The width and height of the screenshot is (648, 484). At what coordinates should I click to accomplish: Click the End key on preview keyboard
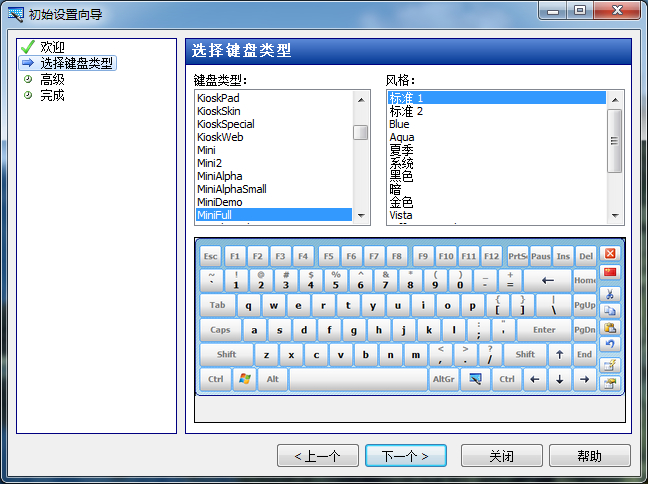click(x=584, y=355)
